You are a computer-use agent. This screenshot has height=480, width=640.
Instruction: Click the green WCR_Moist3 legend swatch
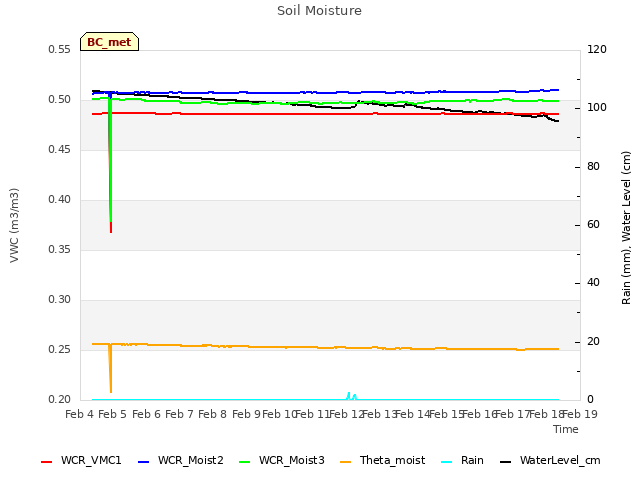pyautogui.click(x=244, y=462)
